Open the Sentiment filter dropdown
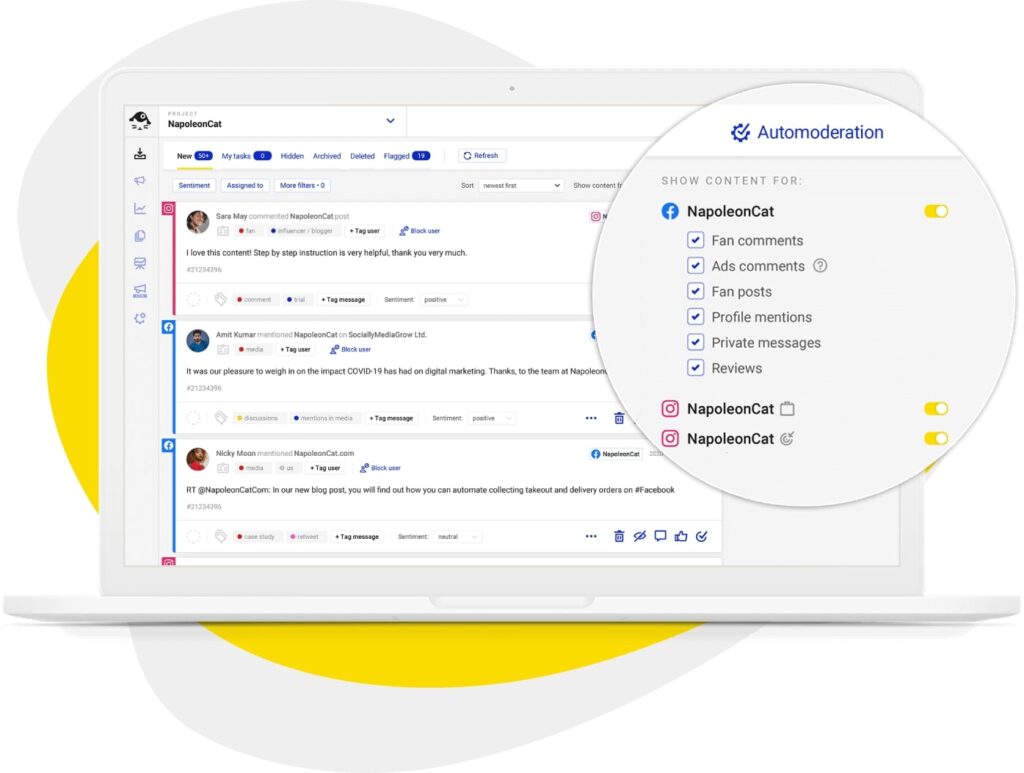This screenshot has height=773, width=1024. (194, 185)
